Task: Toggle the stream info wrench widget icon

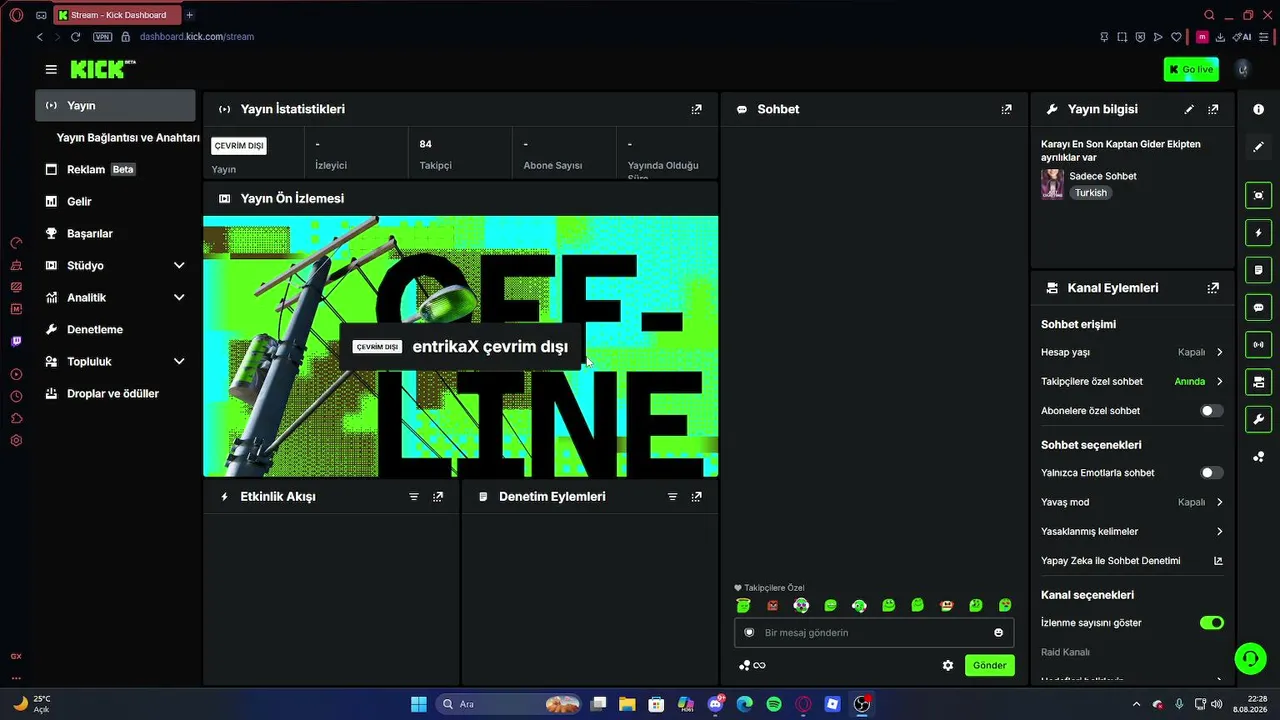Action: click(x=1258, y=419)
